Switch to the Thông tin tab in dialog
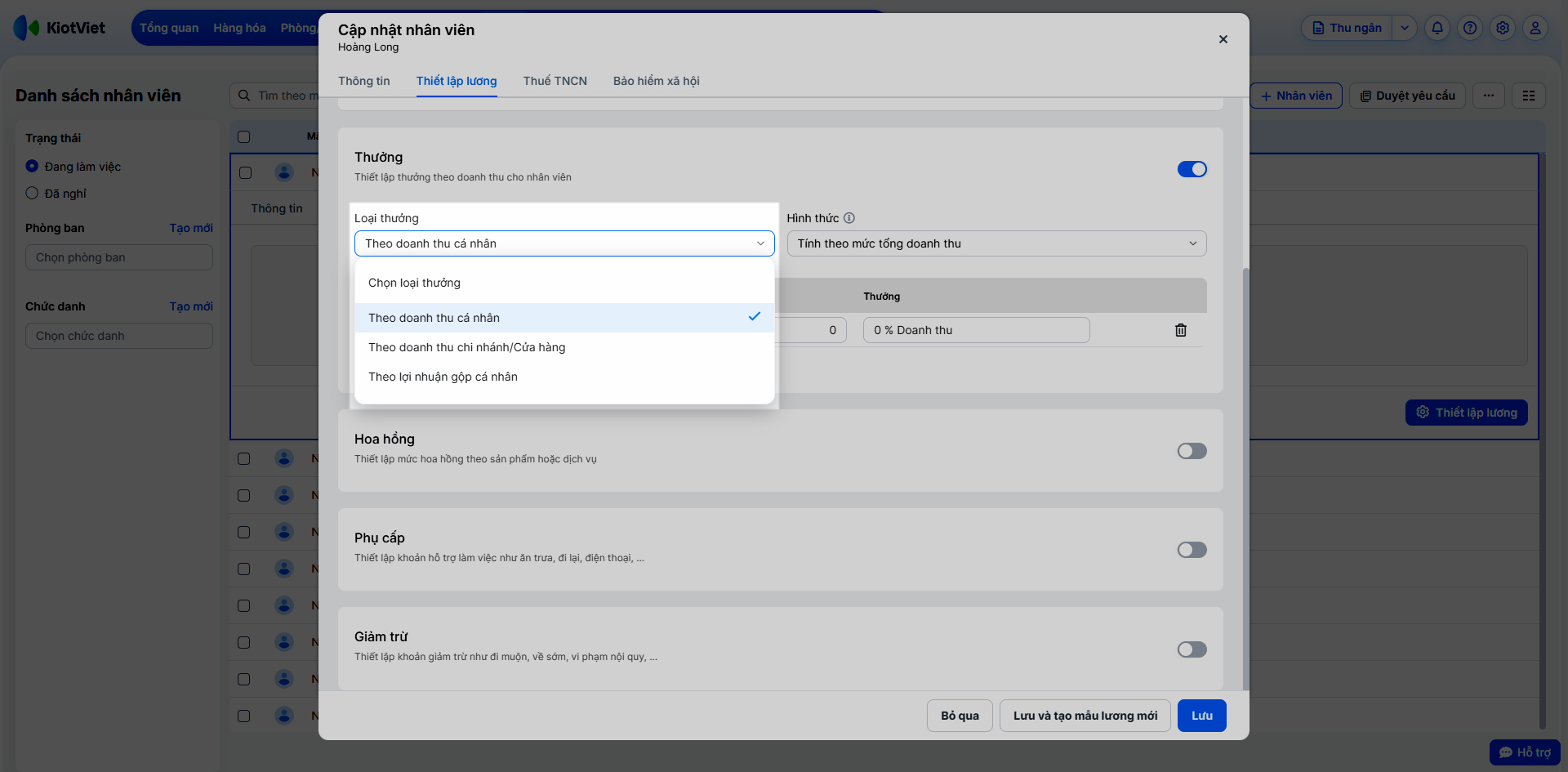The height and width of the screenshot is (772, 1568). [x=364, y=81]
